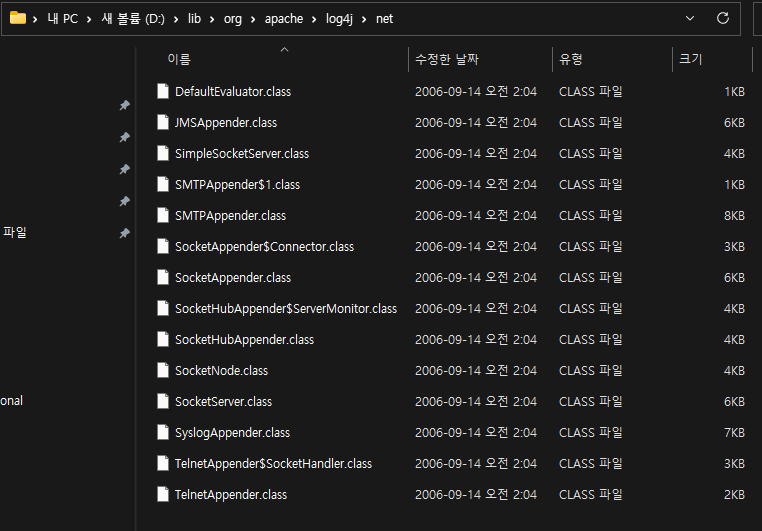Click CLASS 파일 type of SocketNode.class
The height and width of the screenshot is (531, 762).
pyautogui.click(x=590, y=370)
